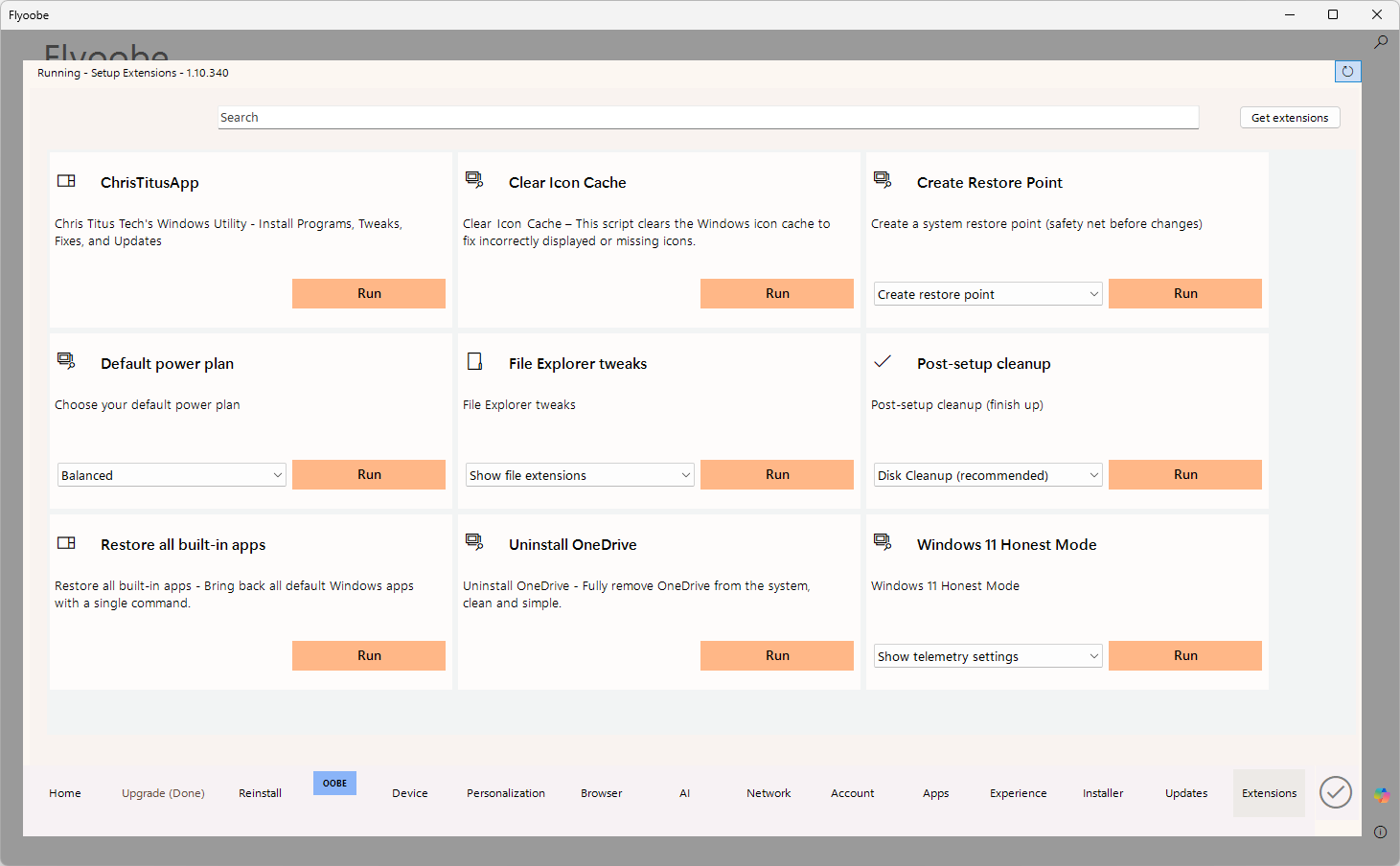Click the ChrisTitusApp title text
The width and height of the screenshot is (1400, 866).
(149, 182)
